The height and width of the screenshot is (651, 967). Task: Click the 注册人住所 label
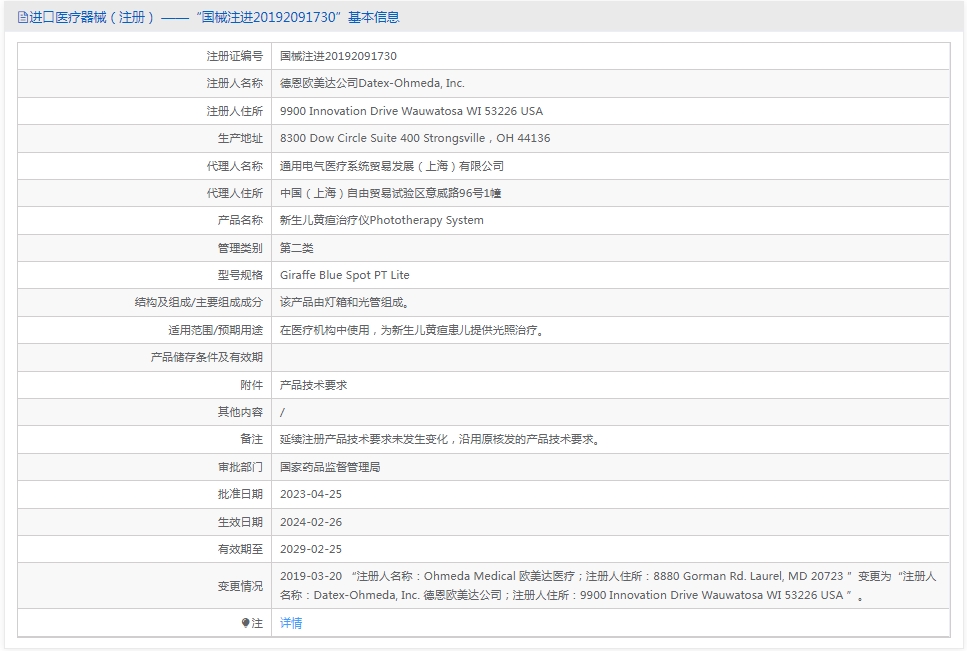click(234, 111)
